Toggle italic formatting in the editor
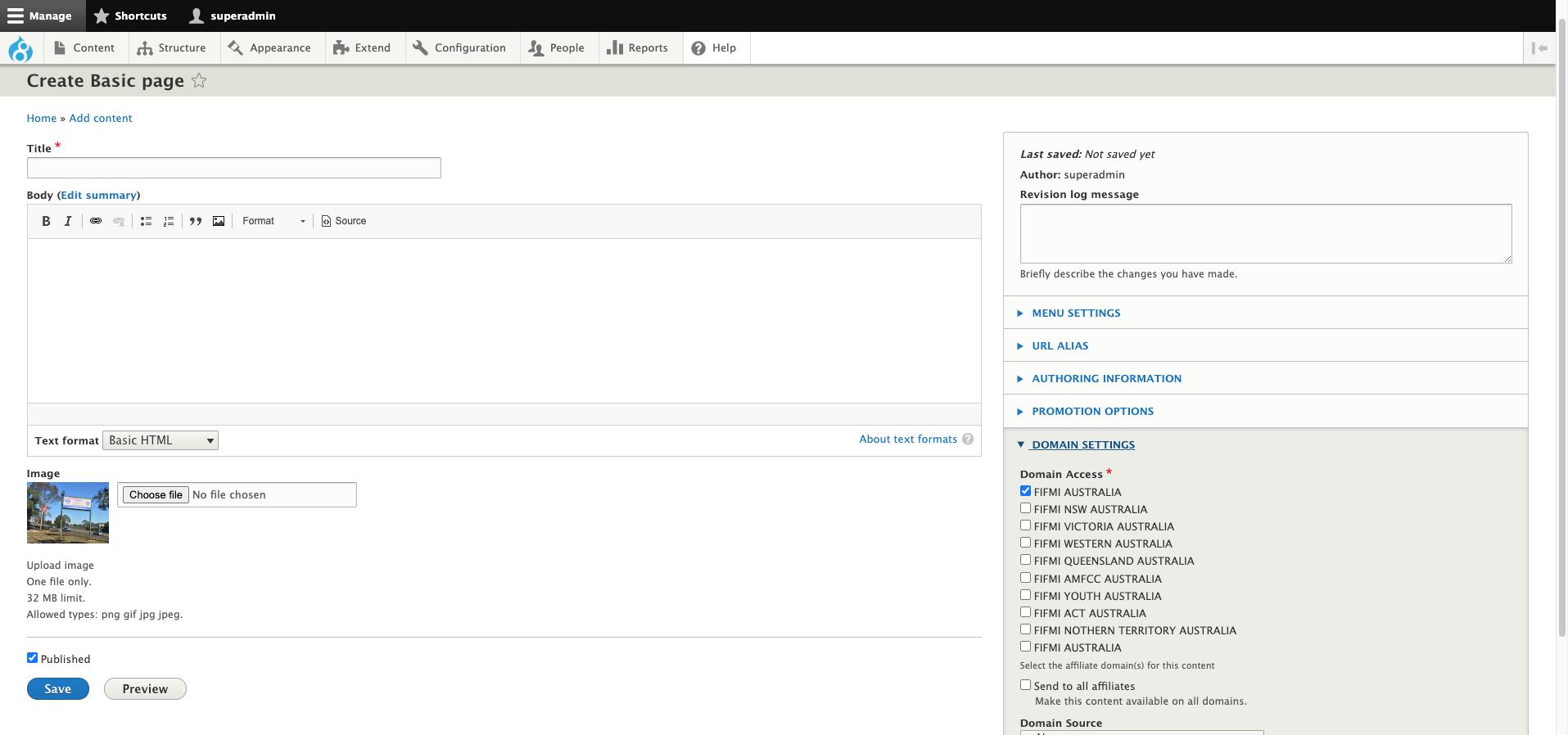 (x=68, y=221)
